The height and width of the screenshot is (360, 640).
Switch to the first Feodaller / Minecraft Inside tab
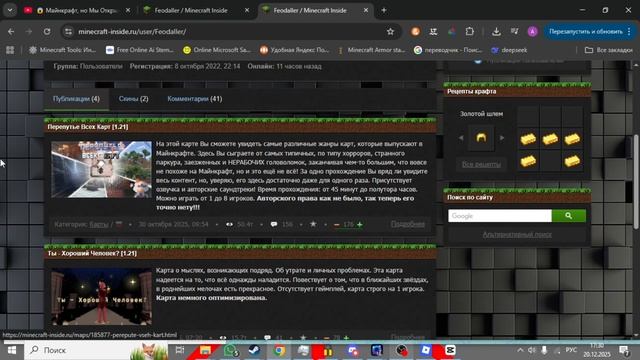(191, 10)
